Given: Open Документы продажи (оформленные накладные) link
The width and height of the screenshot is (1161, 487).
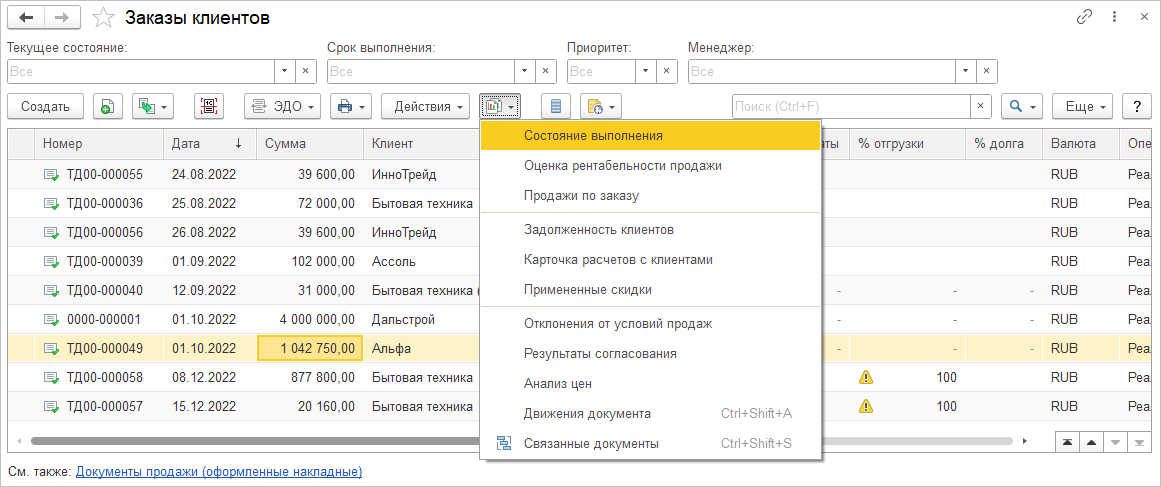Looking at the screenshot, I should [x=219, y=471].
